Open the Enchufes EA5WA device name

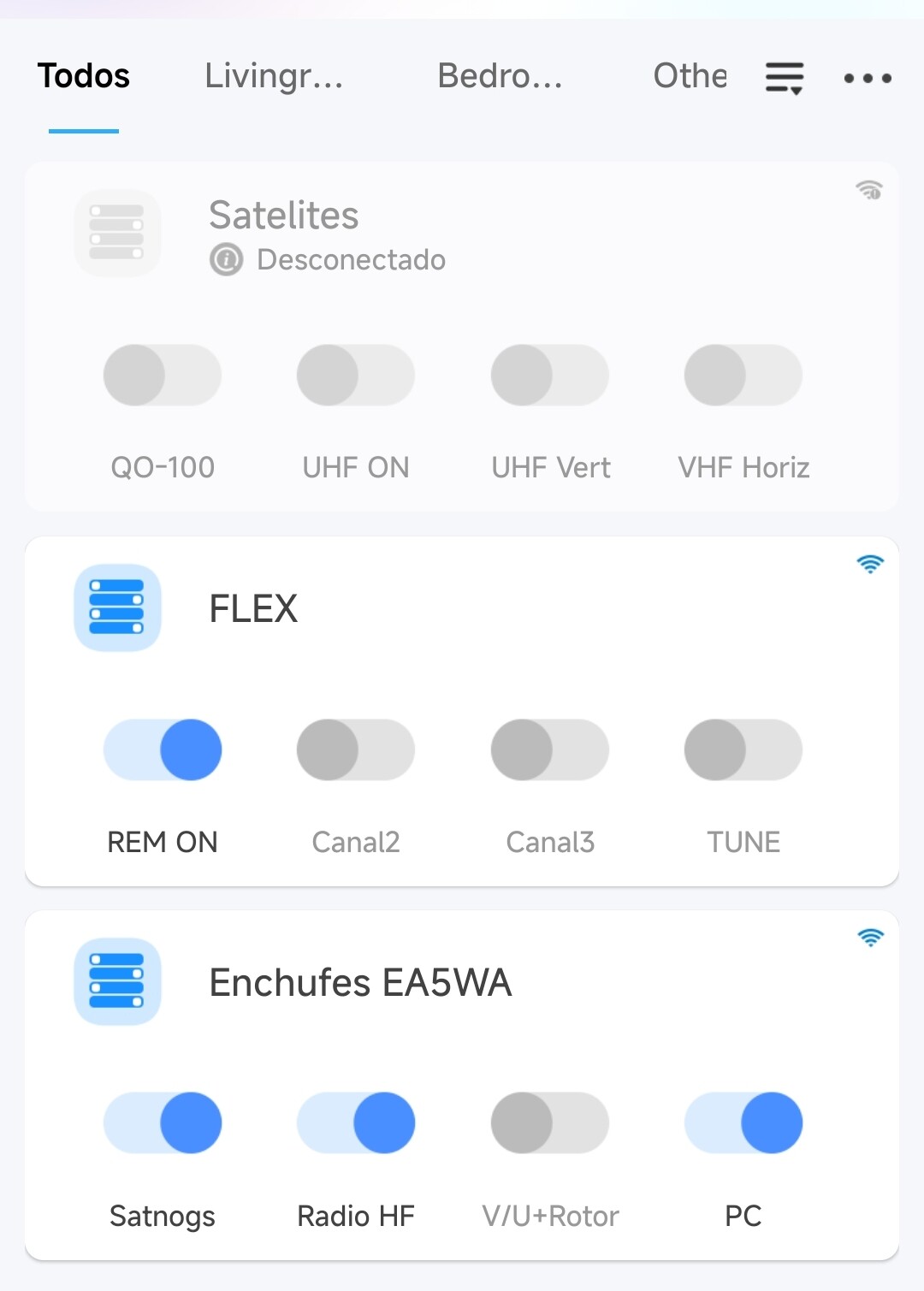(x=360, y=982)
